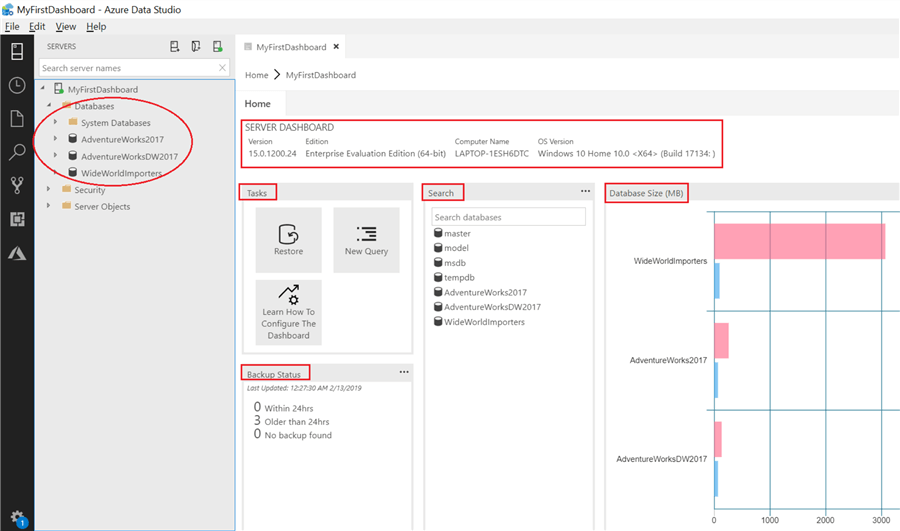Expand the AdventureWorks2017 tree node
This screenshot has width=900, height=531.
point(55,138)
